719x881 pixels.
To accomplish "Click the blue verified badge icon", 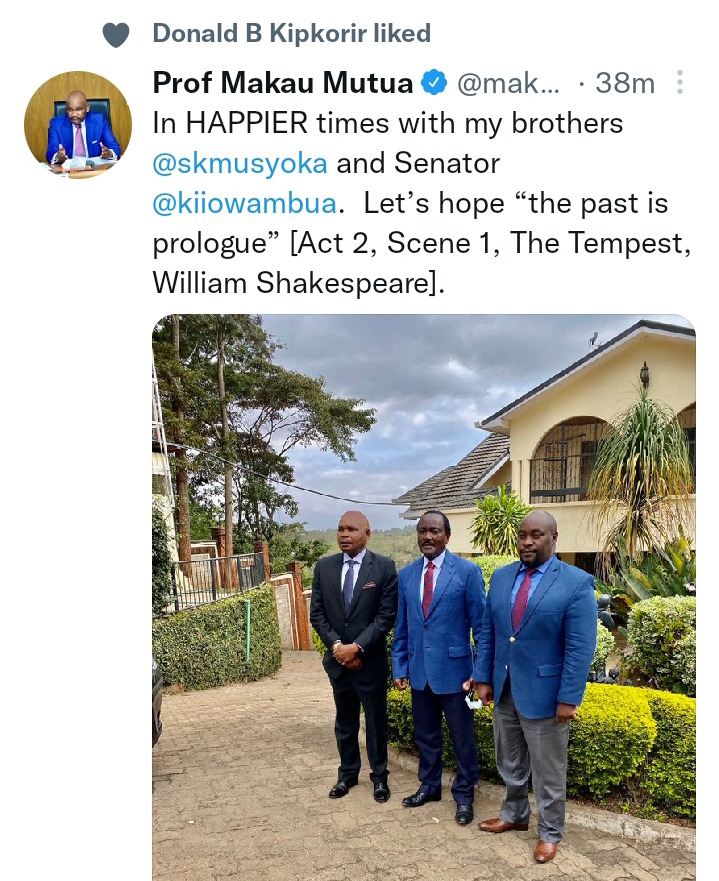I will 434,83.
